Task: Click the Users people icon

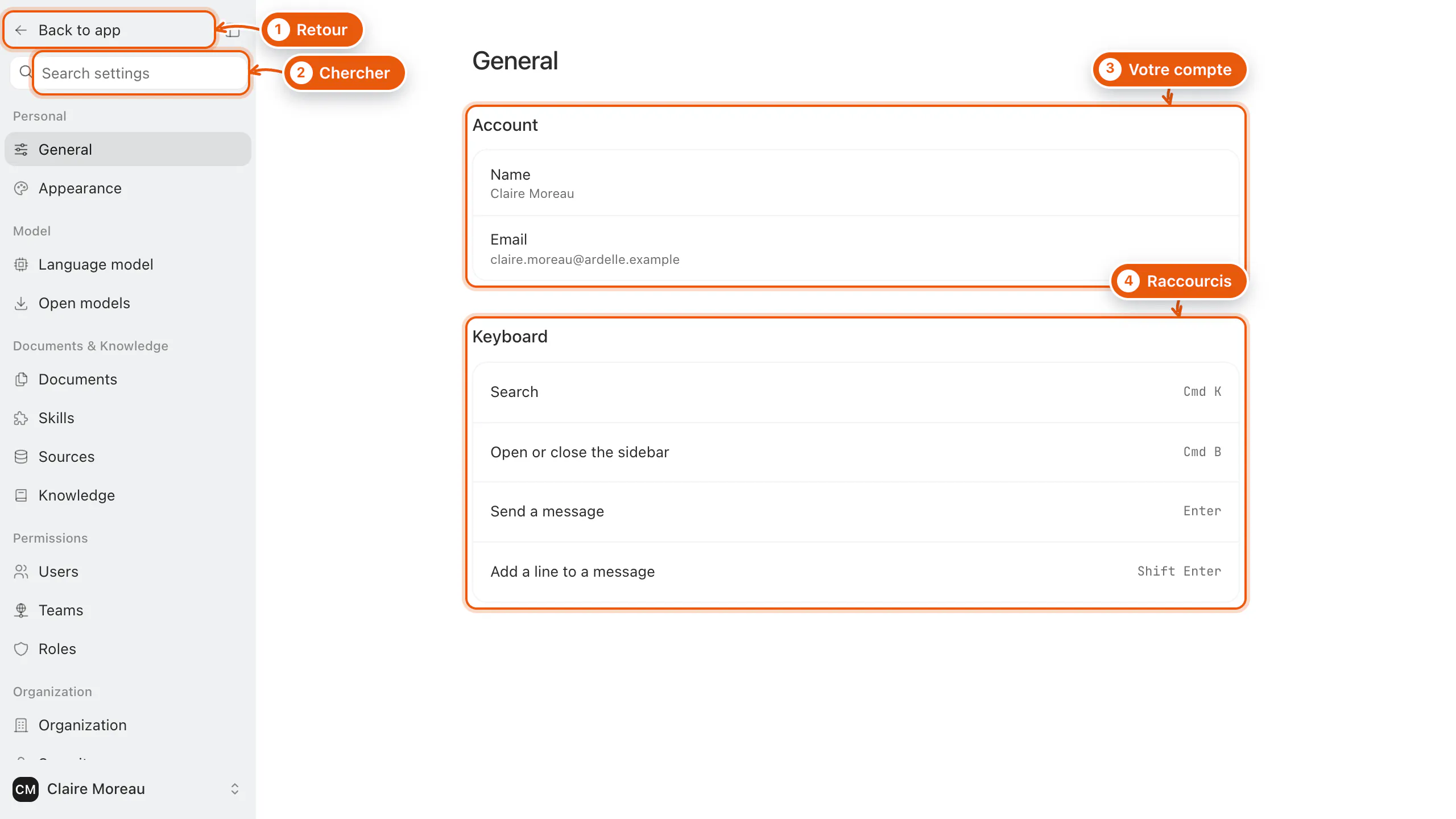Action: [21, 572]
